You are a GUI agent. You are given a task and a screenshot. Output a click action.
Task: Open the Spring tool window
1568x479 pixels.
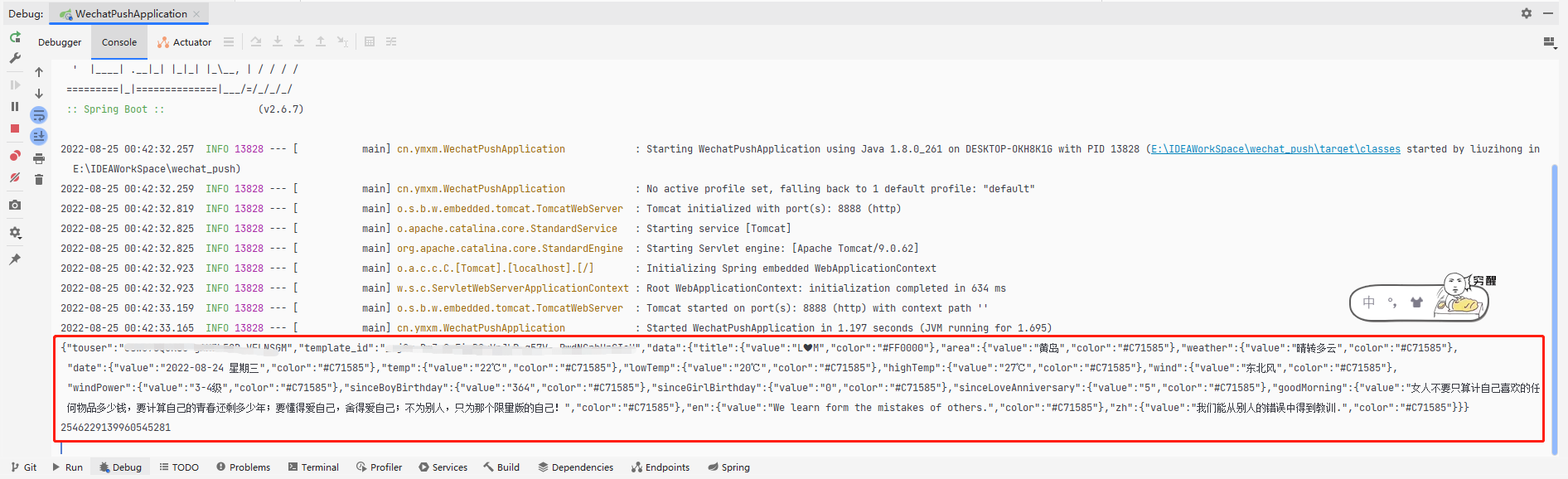pyautogui.click(x=728, y=467)
